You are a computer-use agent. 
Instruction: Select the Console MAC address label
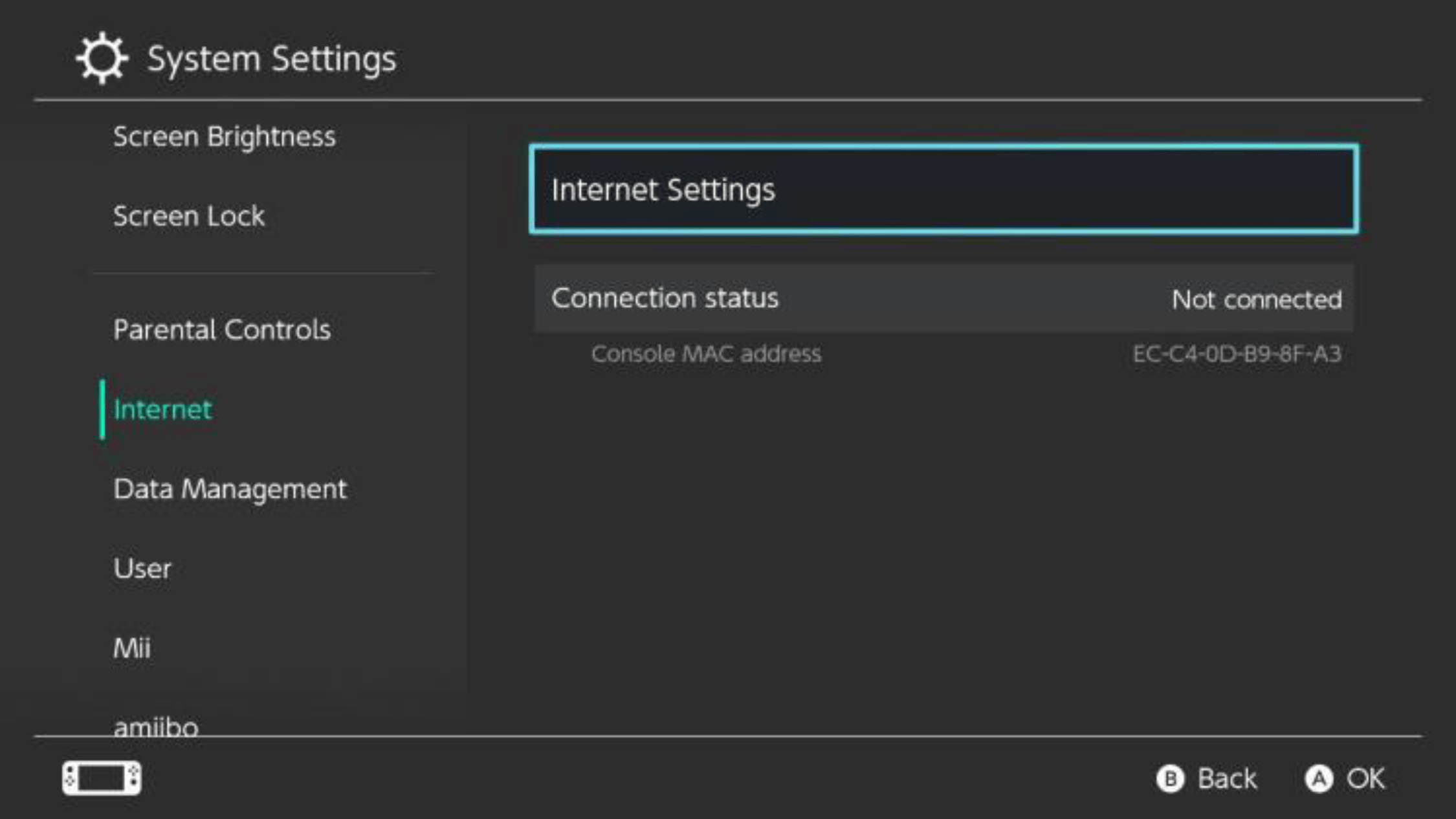[706, 354]
